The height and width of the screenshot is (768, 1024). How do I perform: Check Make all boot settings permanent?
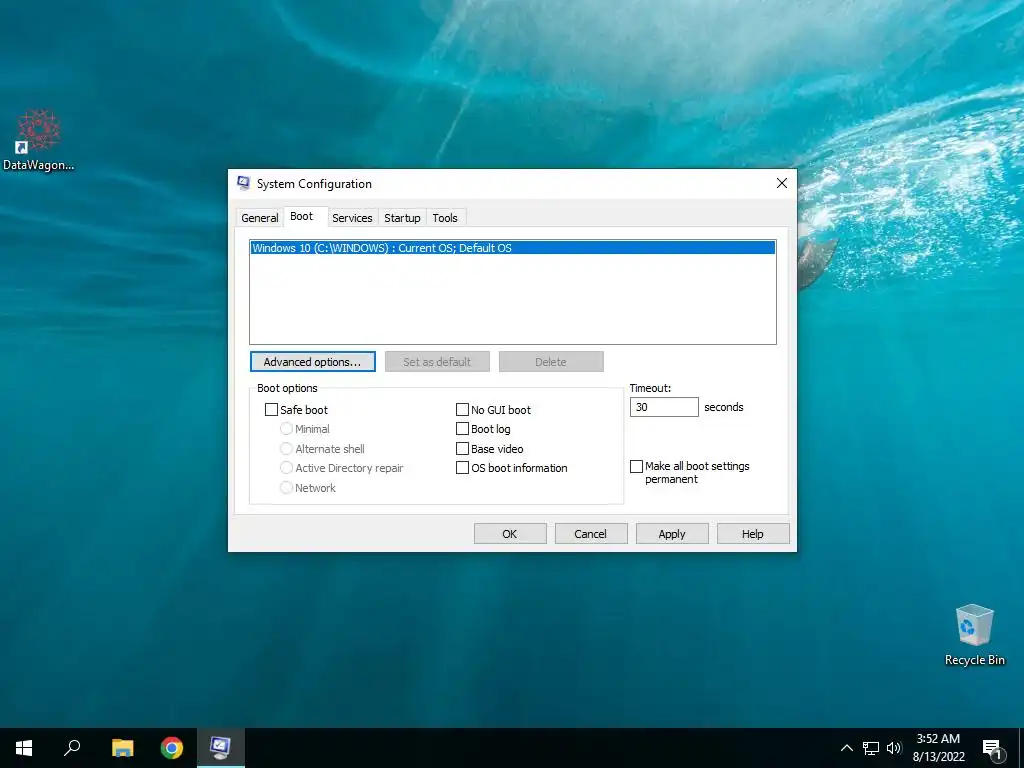tap(636, 466)
